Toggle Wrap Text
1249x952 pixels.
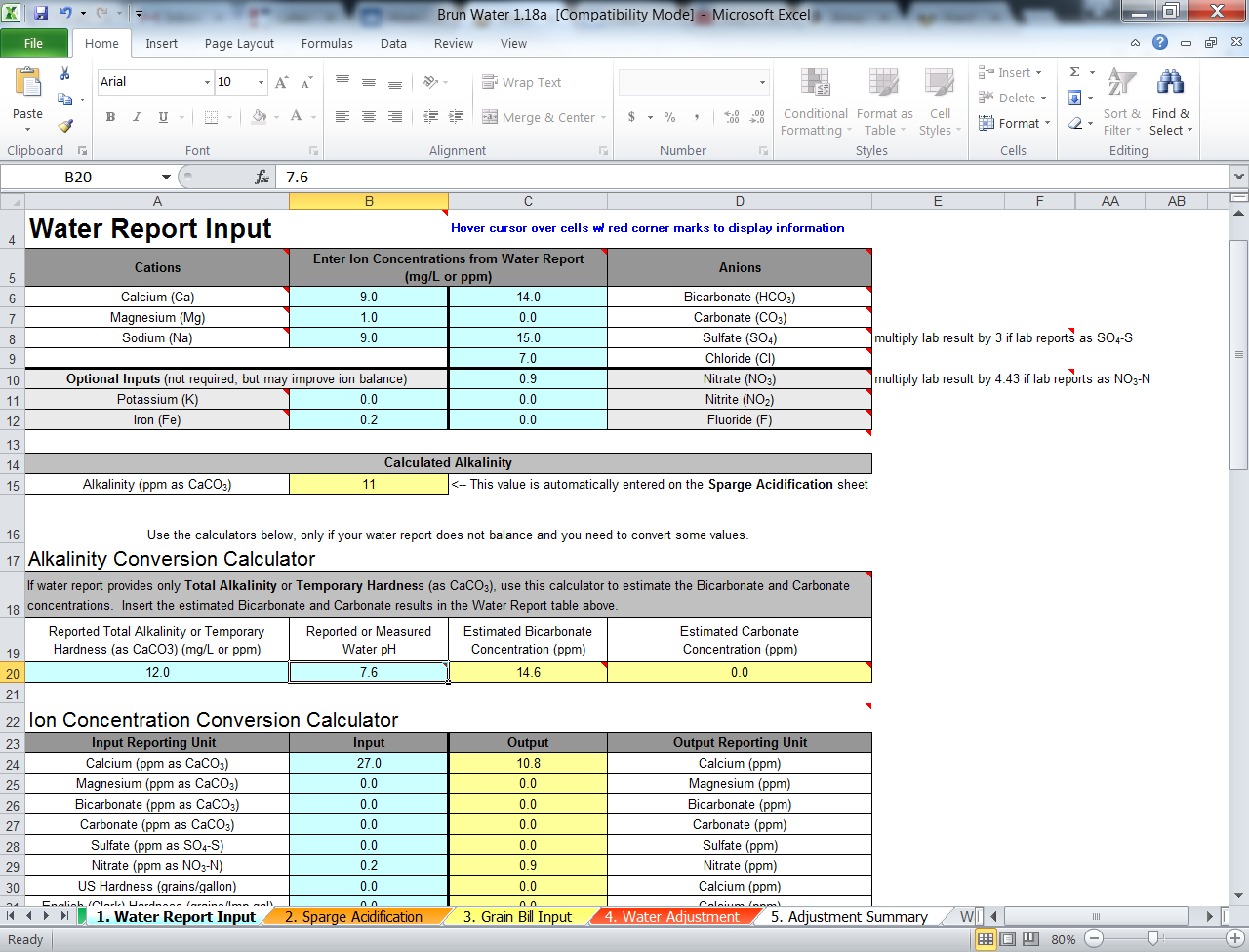[521, 83]
